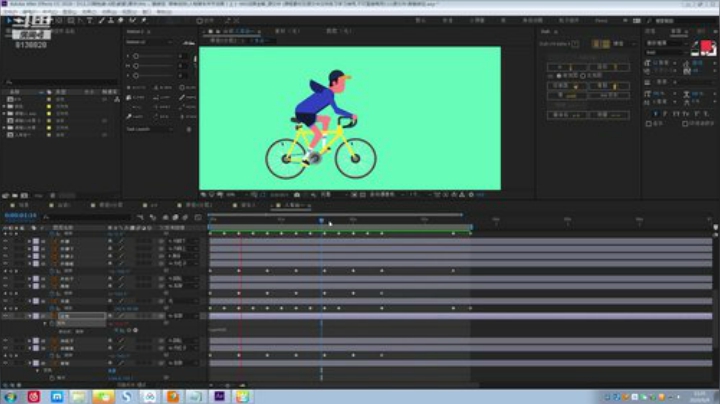Toggle the motion blur icon in timeline header
The height and width of the screenshot is (404, 720).
click(x=185, y=217)
